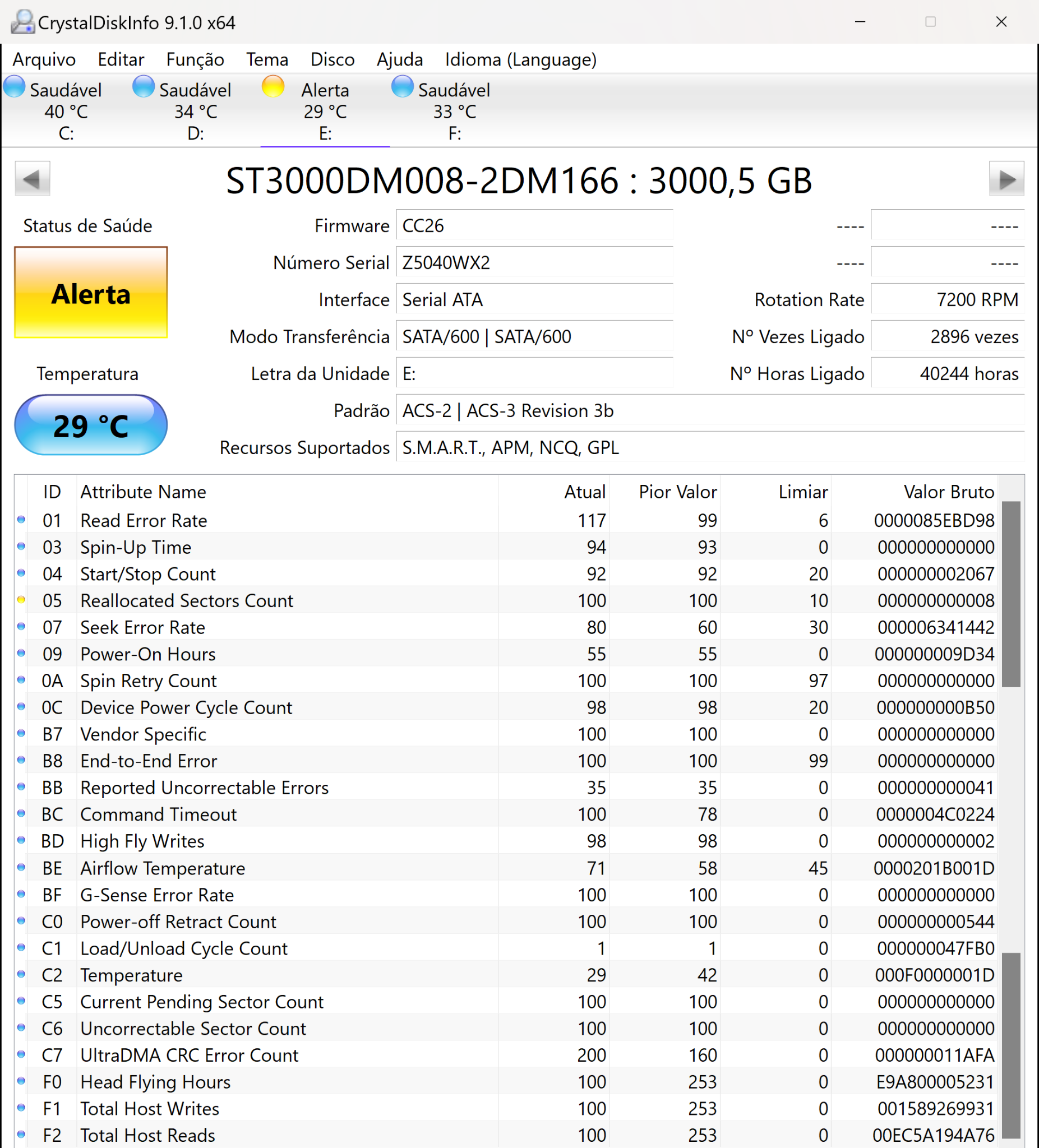Open the Arquivo menu
1039x1148 pixels.
pos(44,59)
